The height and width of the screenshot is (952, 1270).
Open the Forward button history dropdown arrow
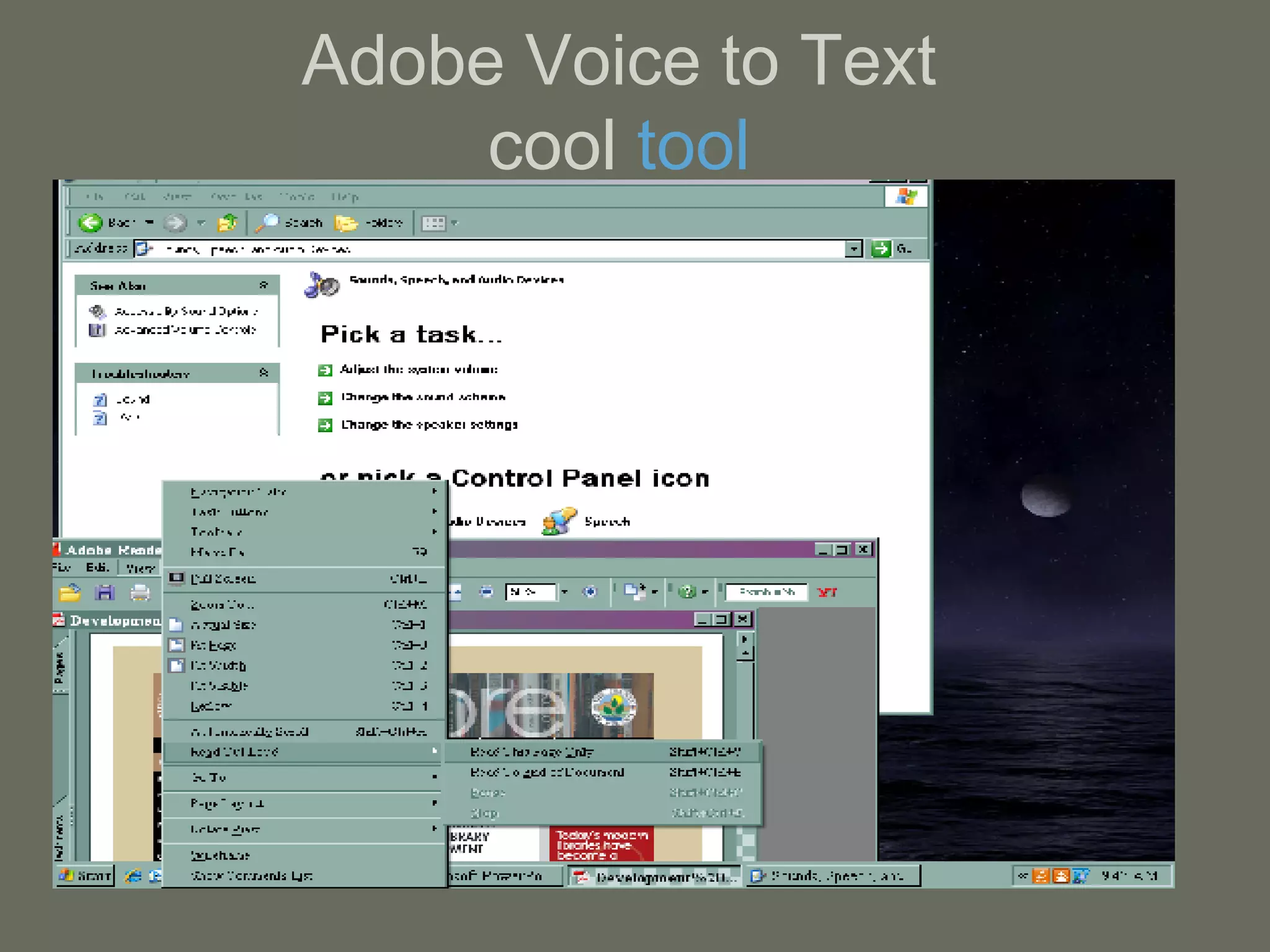[201, 222]
